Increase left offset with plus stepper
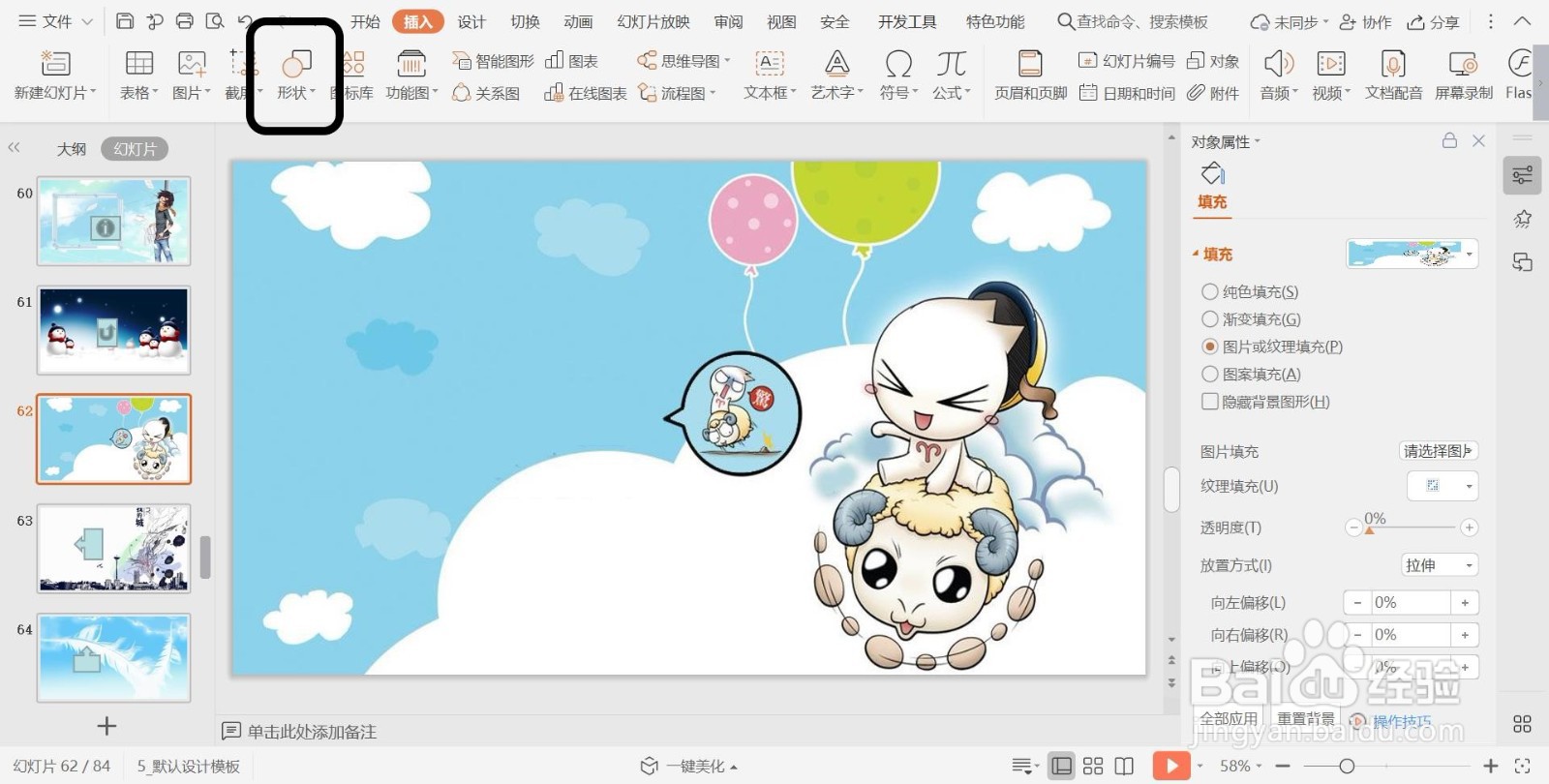This screenshot has width=1549, height=784. (1465, 602)
